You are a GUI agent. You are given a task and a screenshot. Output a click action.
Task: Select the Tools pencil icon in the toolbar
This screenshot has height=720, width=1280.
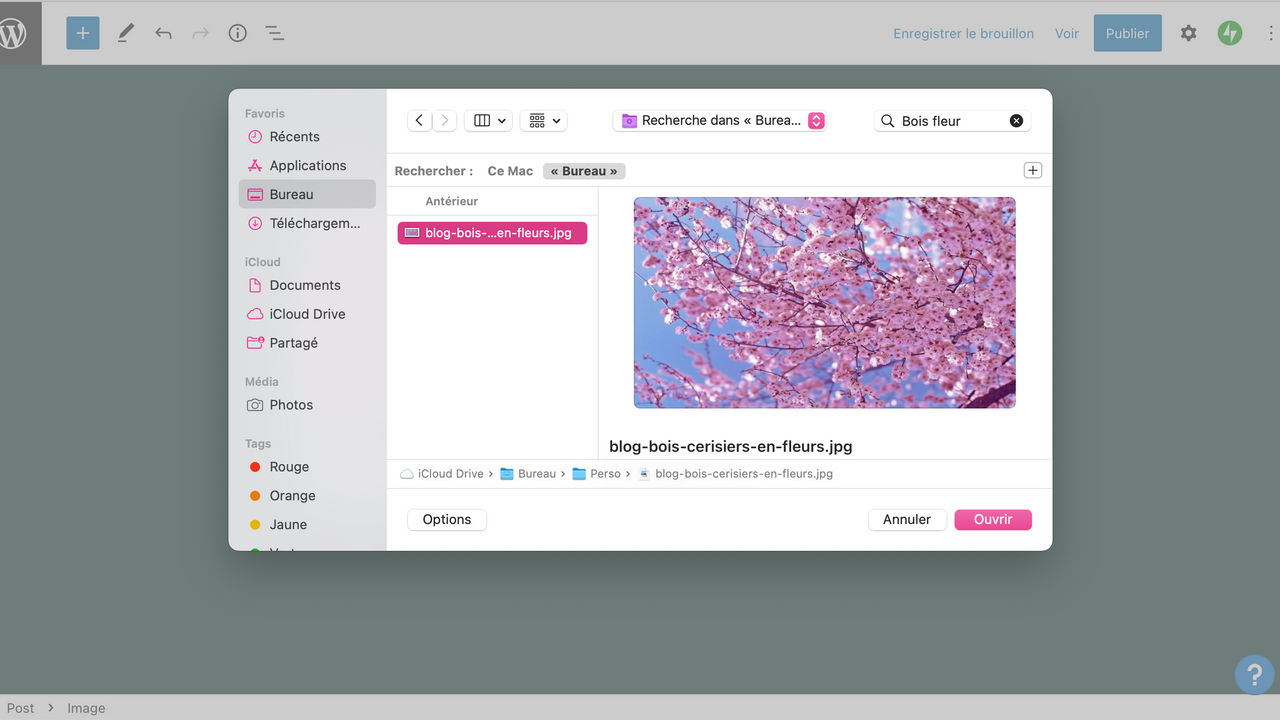coord(125,32)
